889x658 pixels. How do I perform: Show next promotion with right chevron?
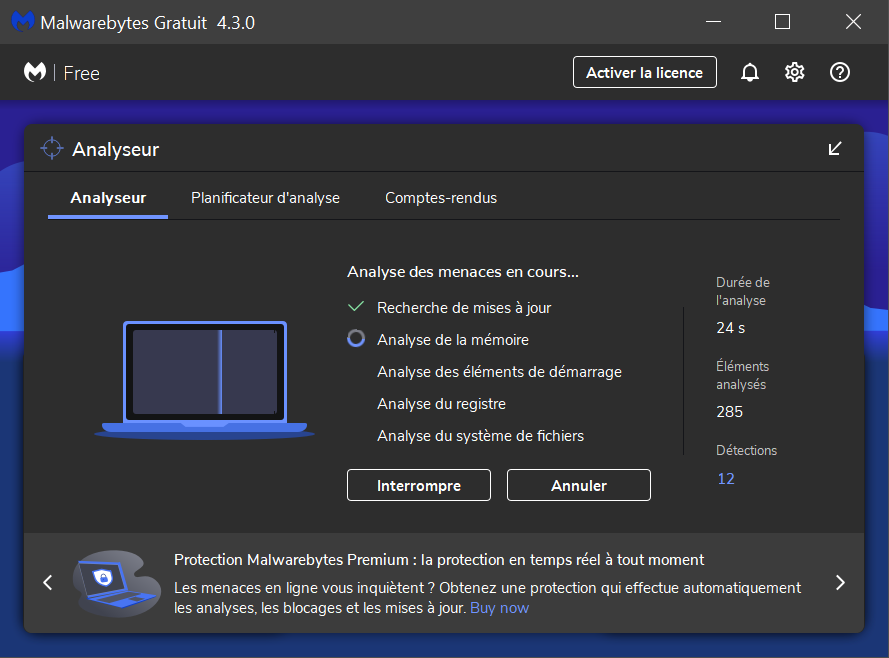point(840,583)
